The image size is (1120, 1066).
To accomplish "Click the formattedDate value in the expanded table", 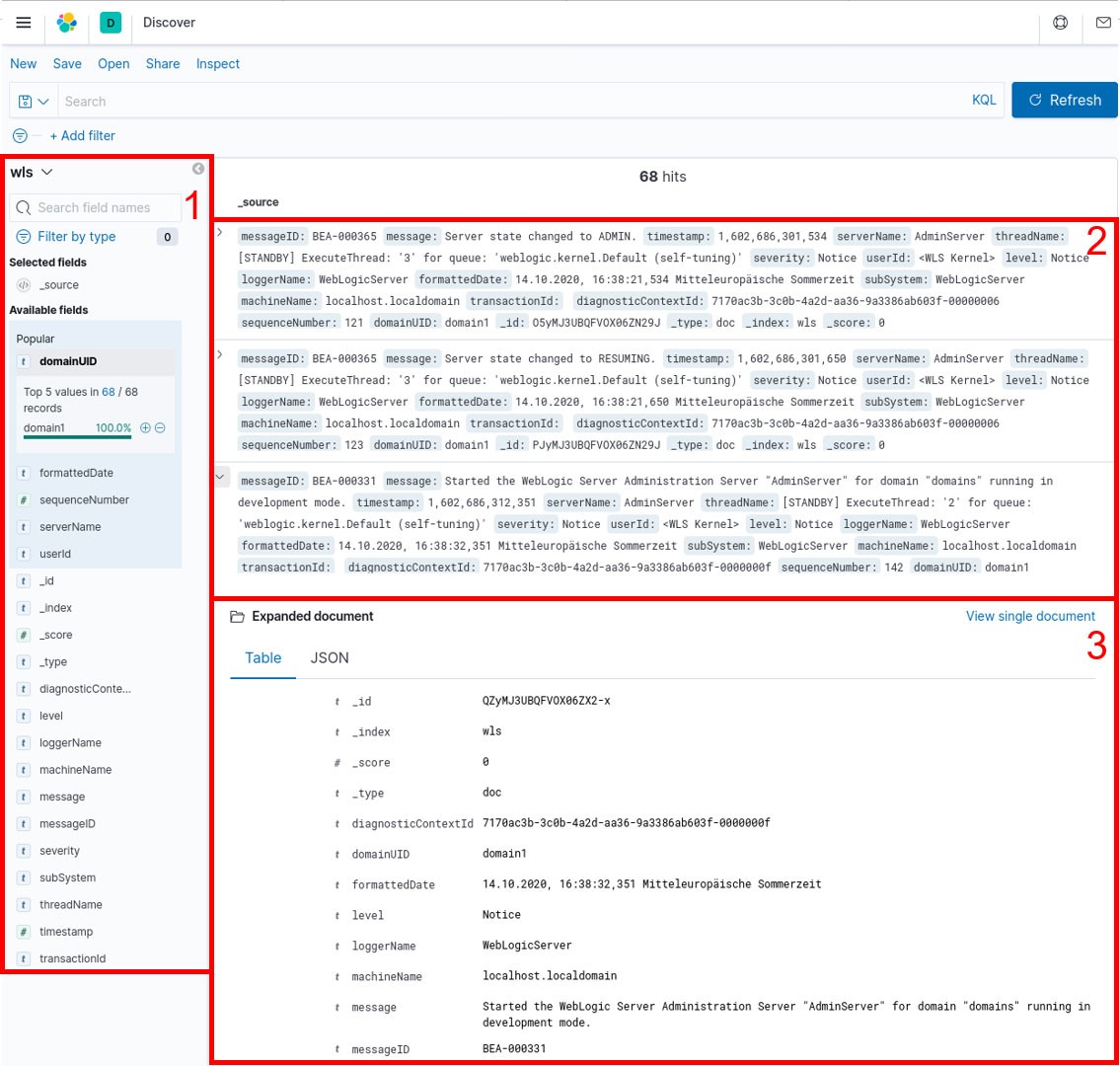I will point(651,884).
